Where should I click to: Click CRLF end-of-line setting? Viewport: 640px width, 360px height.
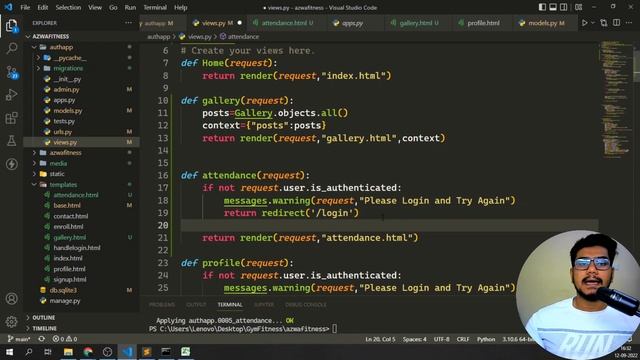(463, 339)
